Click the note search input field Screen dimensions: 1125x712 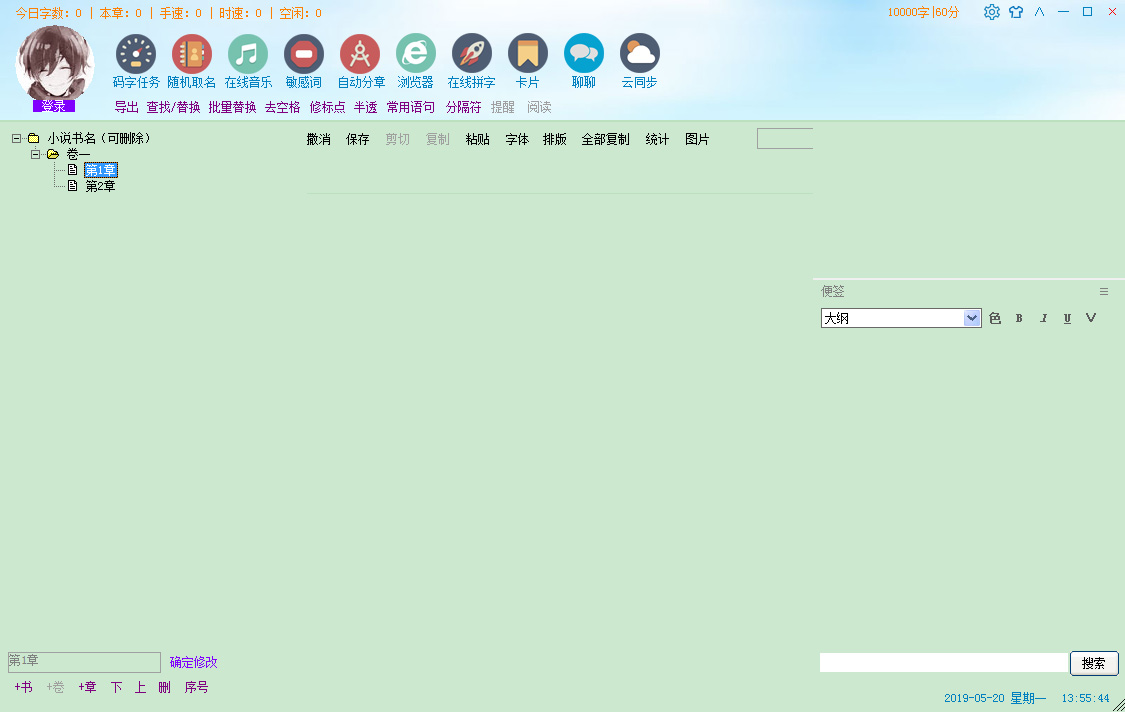pos(944,662)
